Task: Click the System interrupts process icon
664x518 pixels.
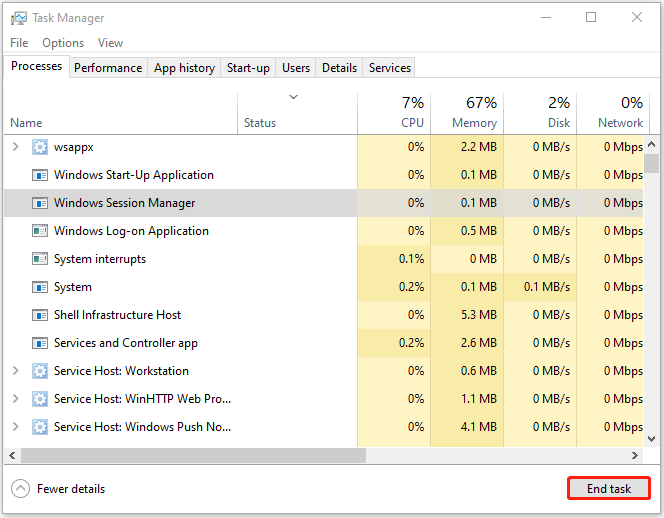Action: point(40,259)
